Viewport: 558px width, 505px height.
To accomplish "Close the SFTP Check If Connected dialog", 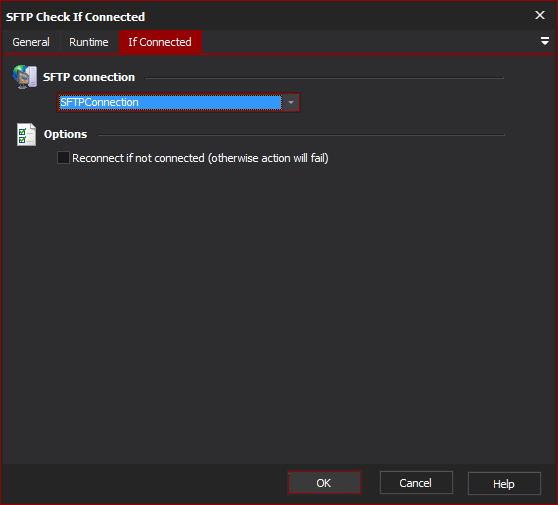I will pyautogui.click(x=540, y=15).
